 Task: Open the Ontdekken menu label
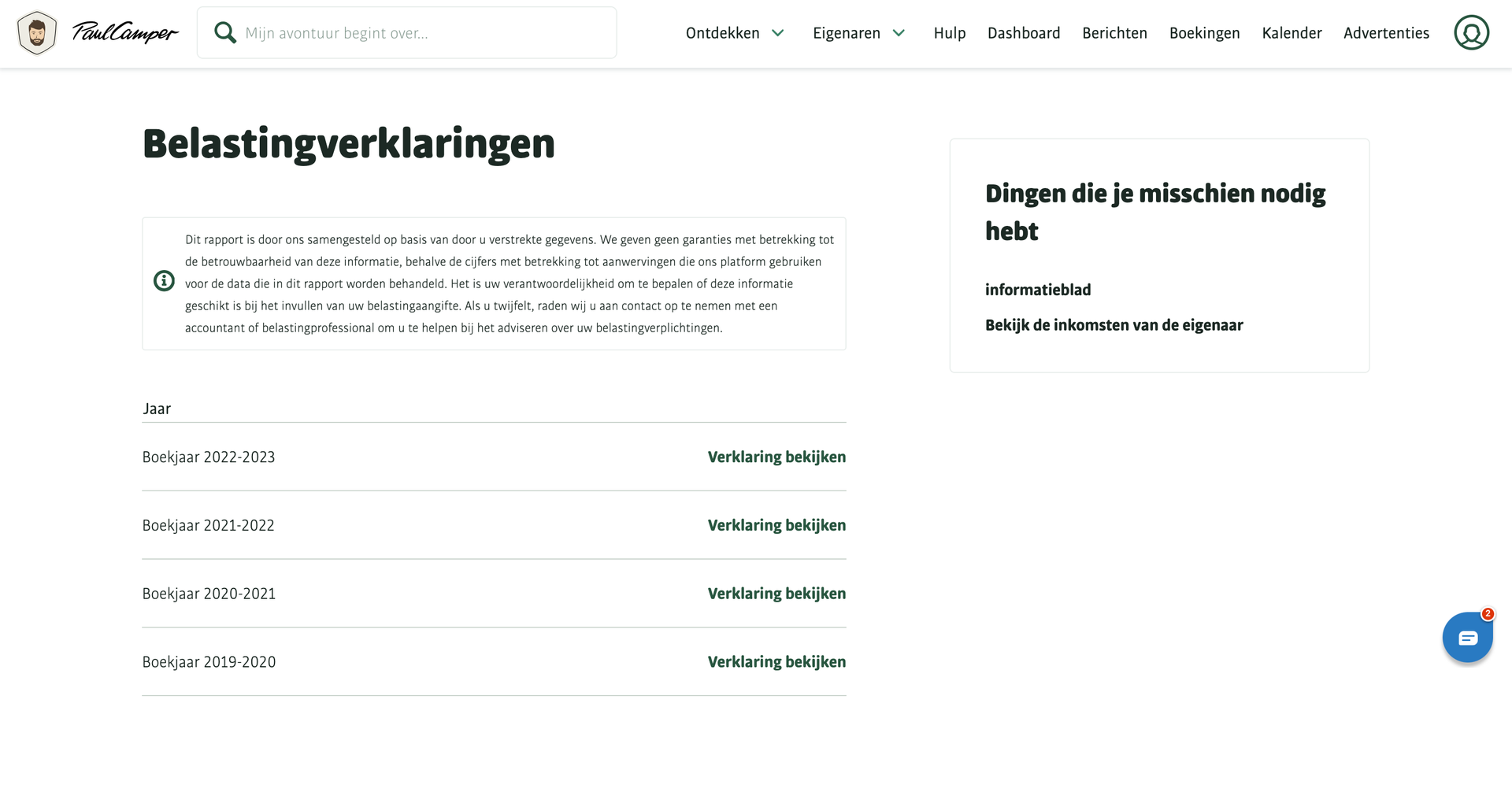[x=722, y=33]
